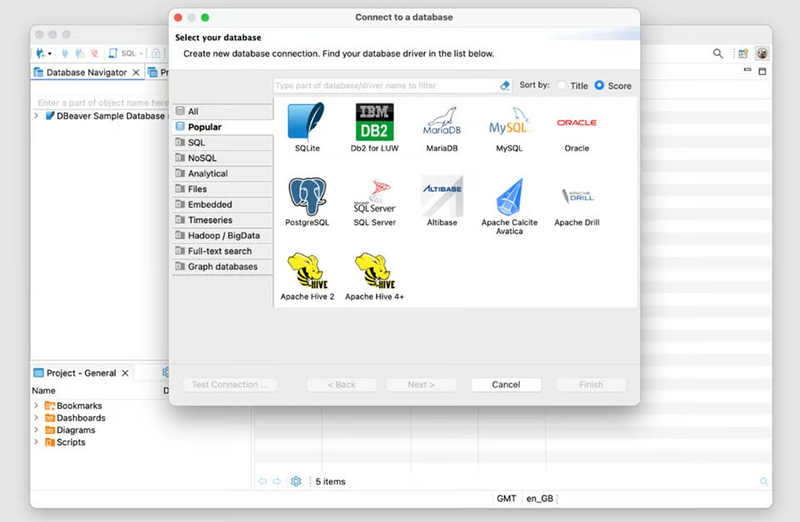Select the MySQL dolphin driver icon
Image resolution: width=800 pixels, height=522 pixels.
point(509,121)
